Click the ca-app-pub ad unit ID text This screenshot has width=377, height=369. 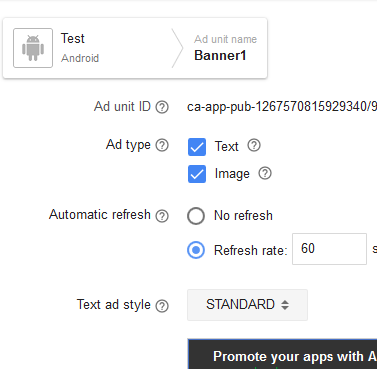[282, 107]
